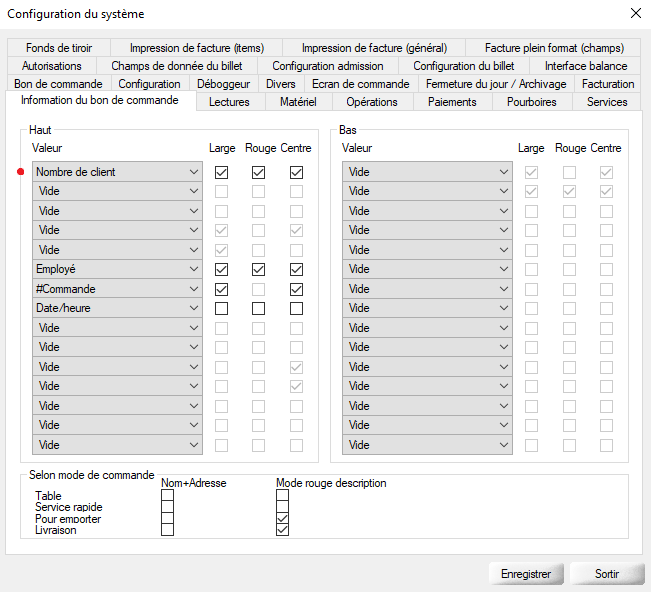651x592 pixels.
Task: Check Nom+Adresse for Livraison
Action: tap(167, 530)
